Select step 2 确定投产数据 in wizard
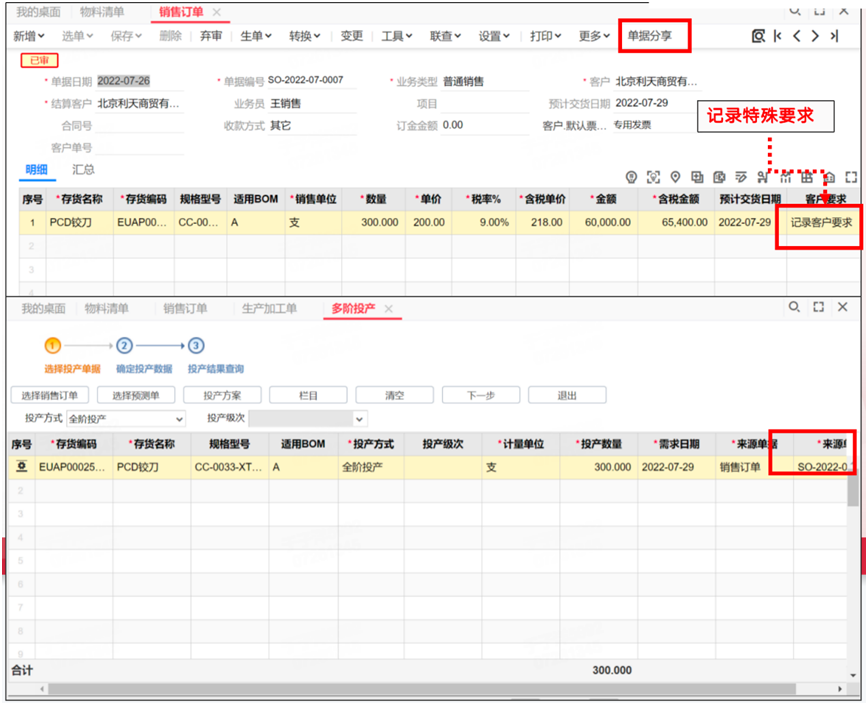Image resolution: width=868 pixels, height=705 pixels. pyautogui.click(x=124, y=346)
